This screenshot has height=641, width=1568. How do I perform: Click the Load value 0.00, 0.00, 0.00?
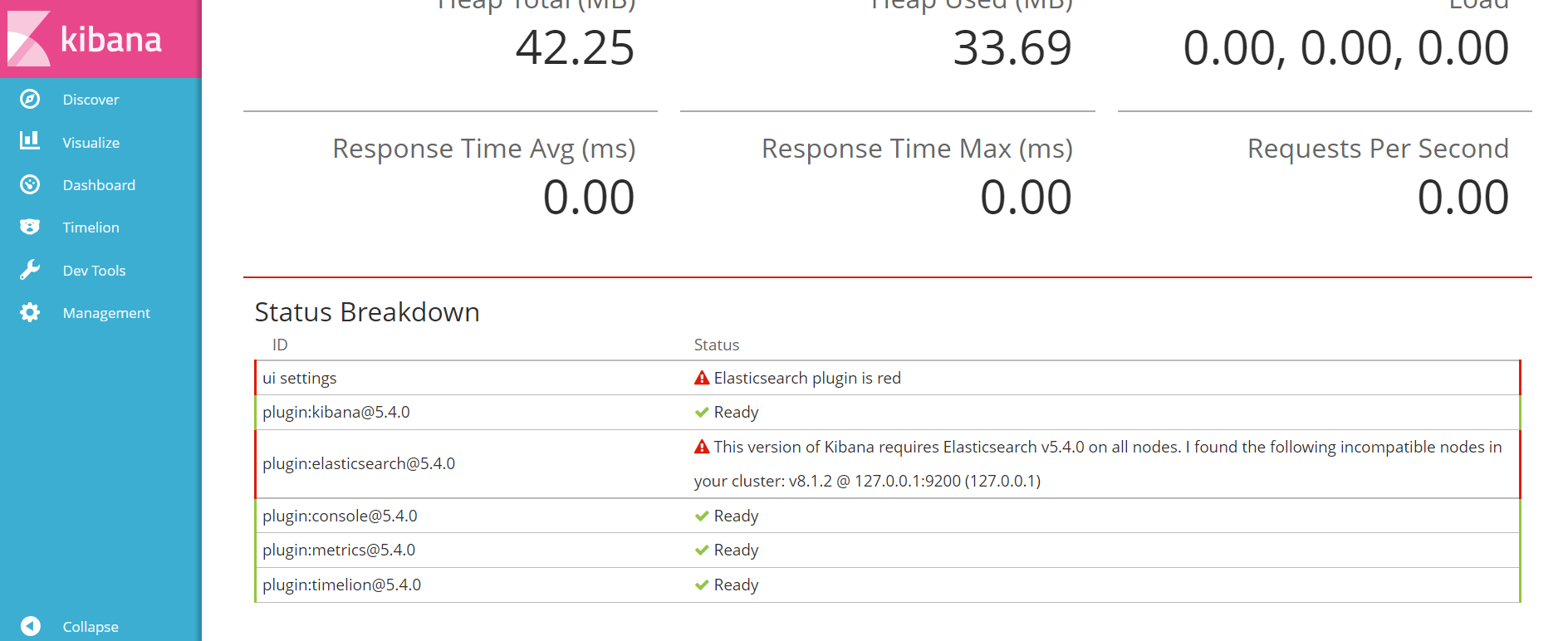tap(1346, 48)
